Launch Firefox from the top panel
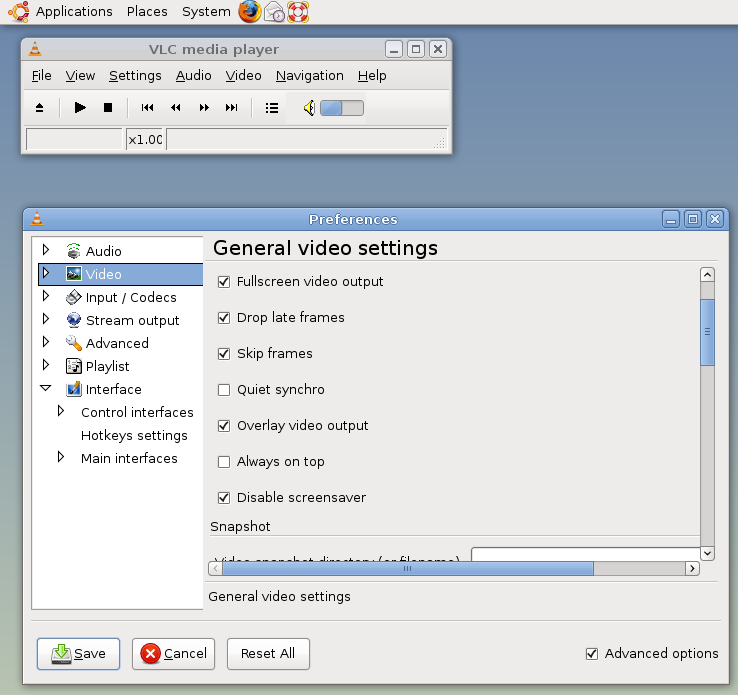This screenshot has width=738, height=695. click(x=249, y=12)
